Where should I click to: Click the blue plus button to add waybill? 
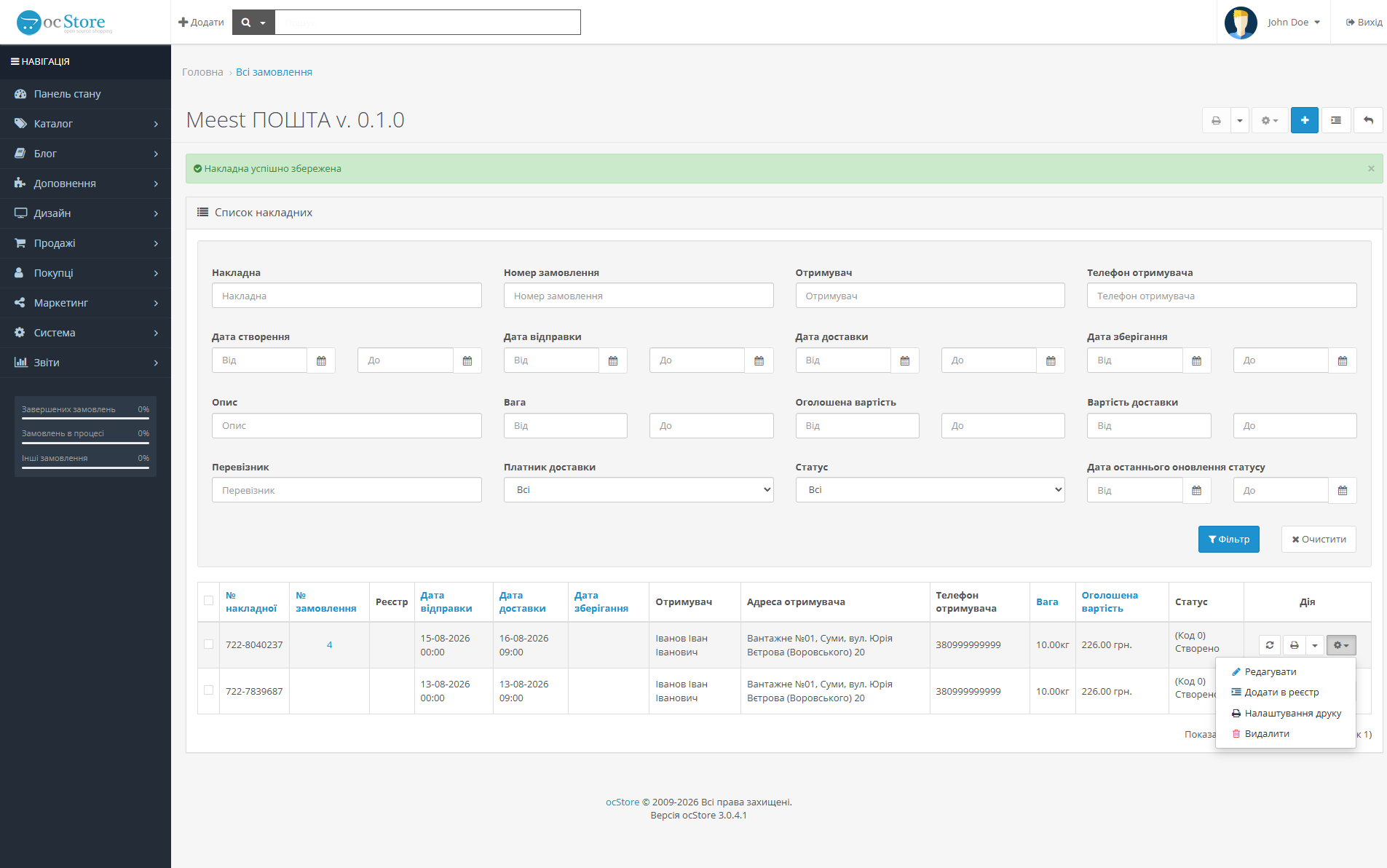[1305, 120]
